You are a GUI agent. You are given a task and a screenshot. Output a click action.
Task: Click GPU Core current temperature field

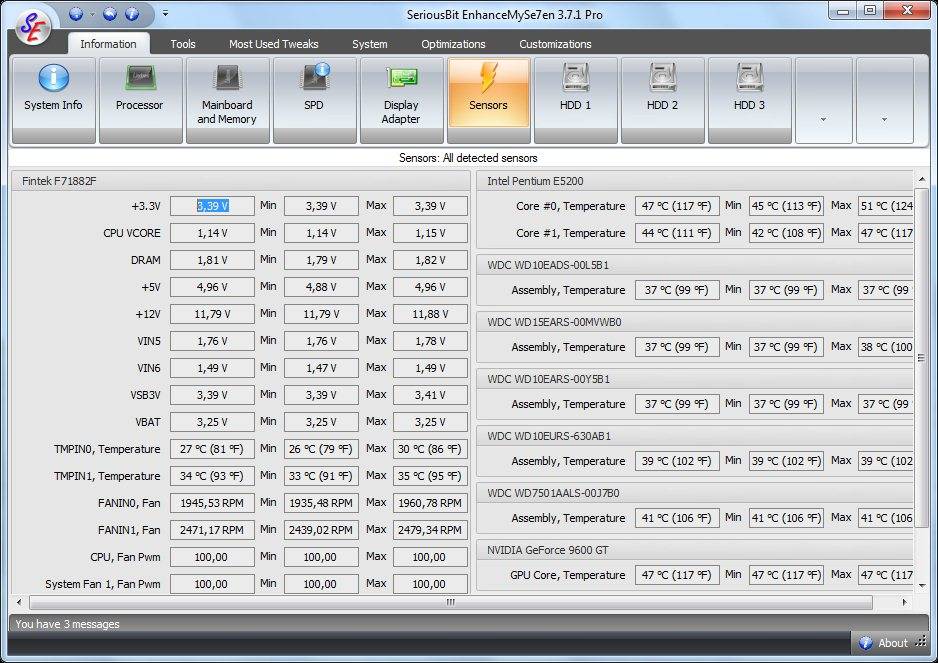tap(677, 575)
